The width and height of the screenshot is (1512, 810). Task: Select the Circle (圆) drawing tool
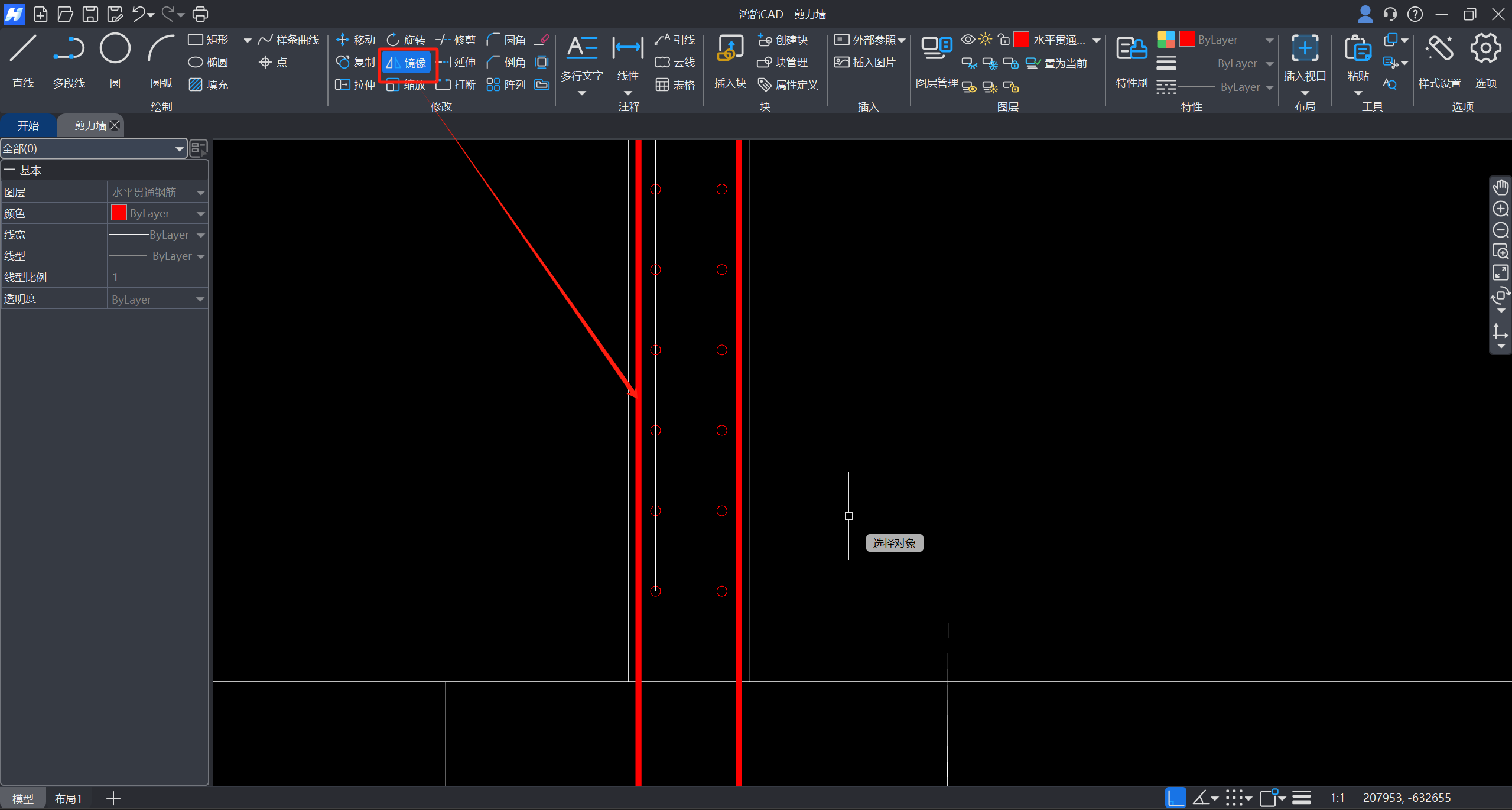pos(115,49)
